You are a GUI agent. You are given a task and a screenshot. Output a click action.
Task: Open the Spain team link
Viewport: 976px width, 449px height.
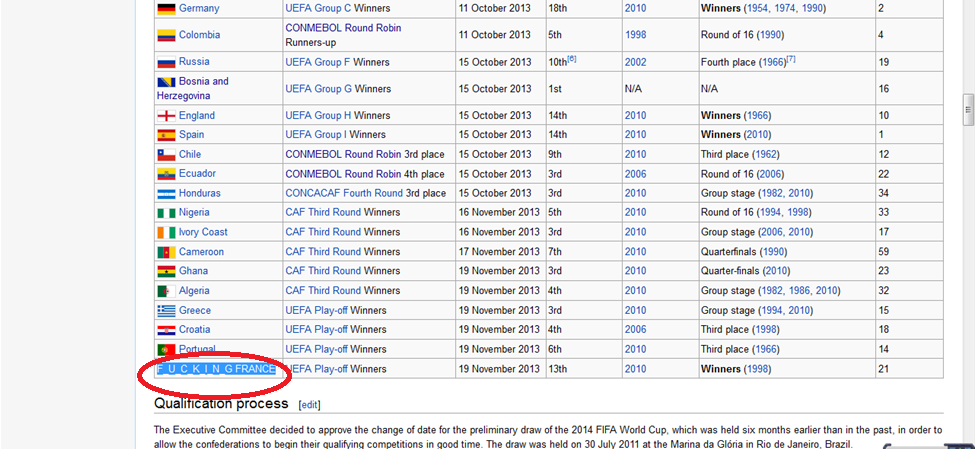pyautogui.click(x=191, y=135)
